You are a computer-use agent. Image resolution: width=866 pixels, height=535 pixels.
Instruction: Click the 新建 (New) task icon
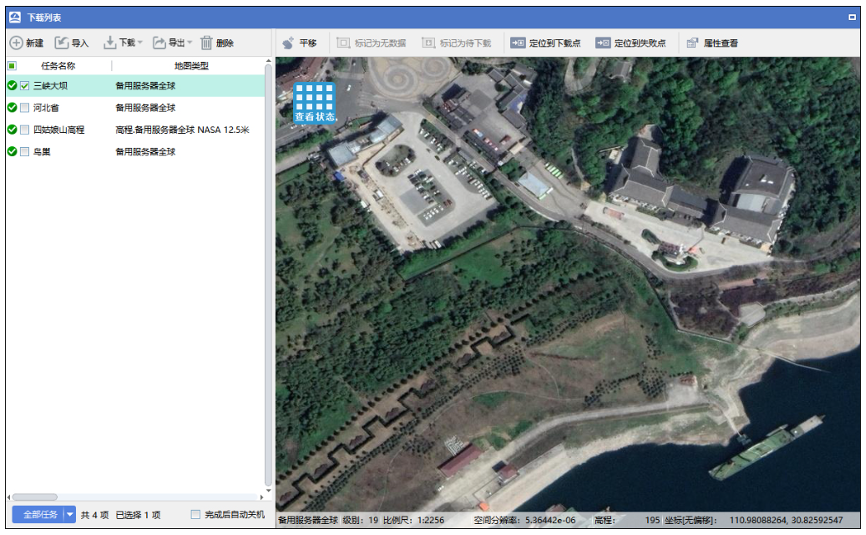pos(16,43)
